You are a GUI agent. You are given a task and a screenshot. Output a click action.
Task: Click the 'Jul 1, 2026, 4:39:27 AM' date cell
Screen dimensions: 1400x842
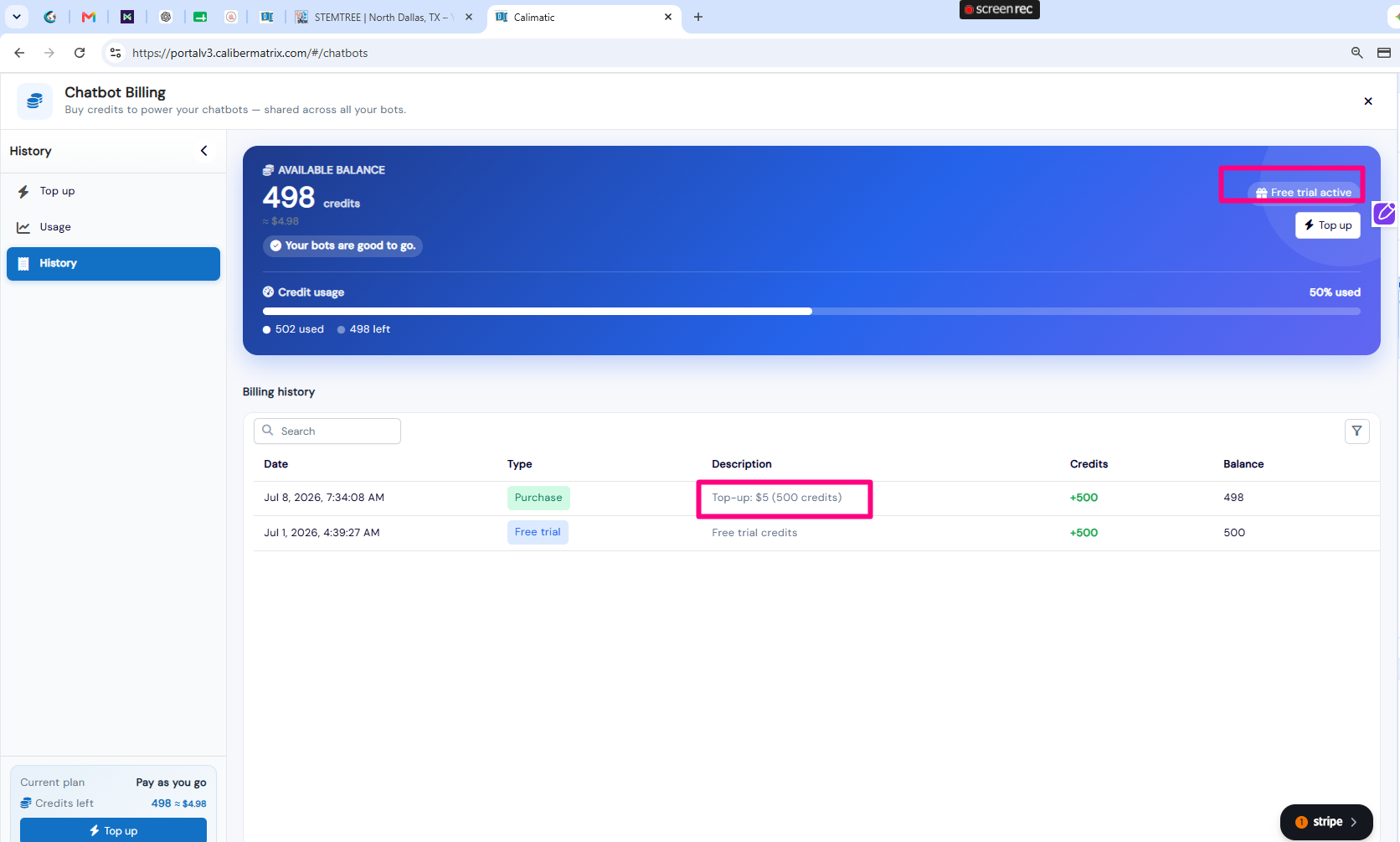[x=322, y=533]
